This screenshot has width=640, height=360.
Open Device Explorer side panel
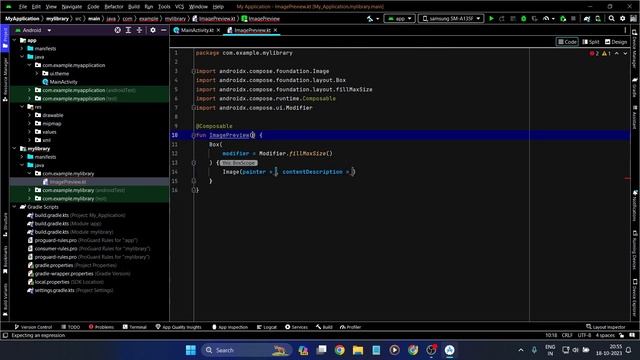635,298
